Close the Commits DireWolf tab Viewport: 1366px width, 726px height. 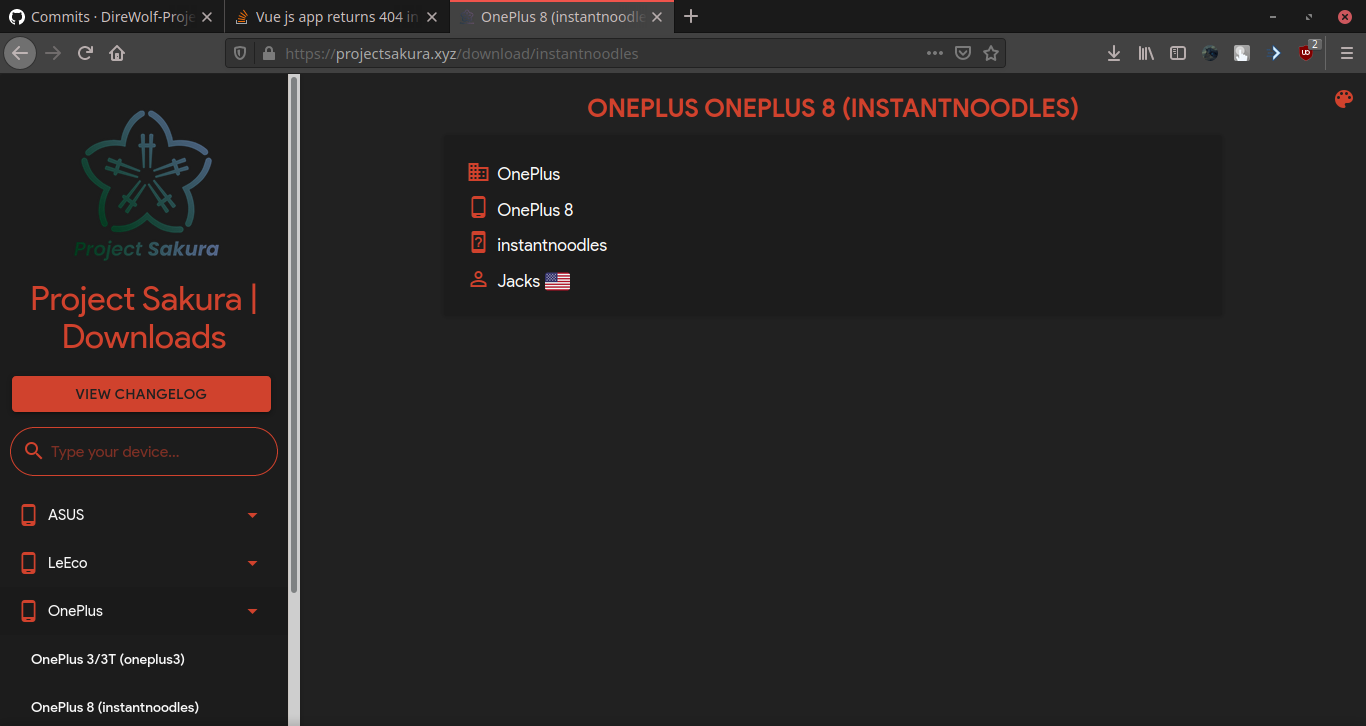(x=207, y=17)
